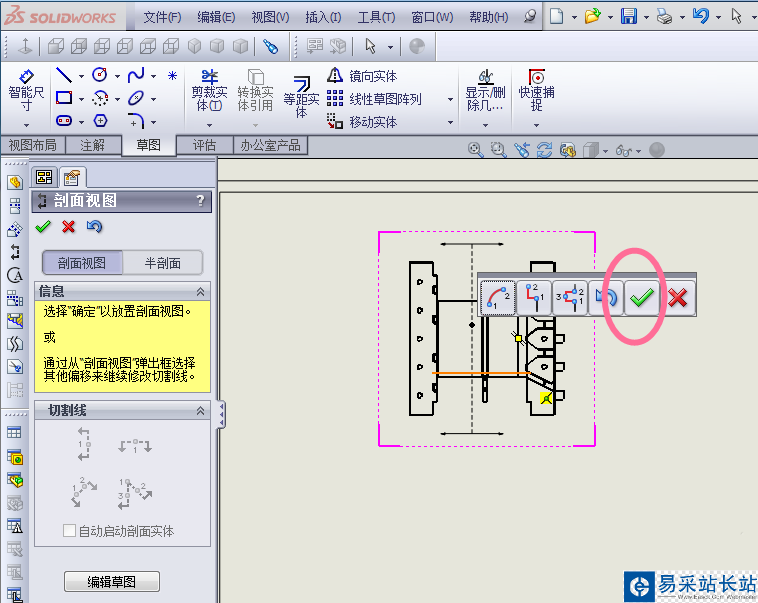This screenshot has height=603, width=758.
Task: Choose horizontal cutting line option
Action: pyautogui.click(x=135, y=445)
